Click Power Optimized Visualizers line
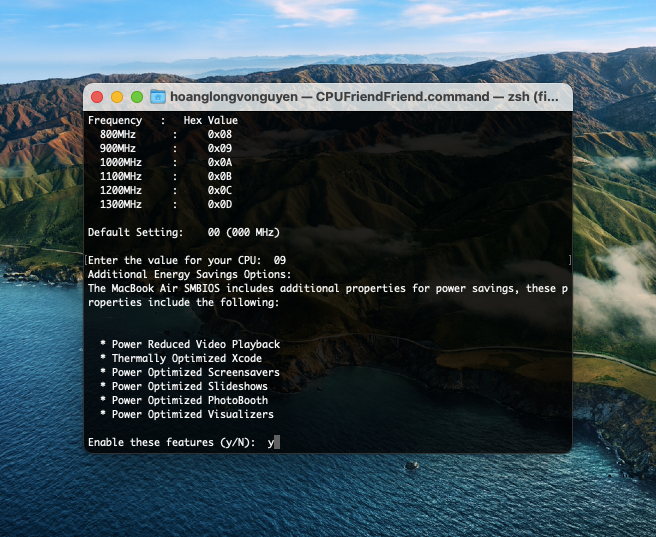The width and height of the screenshot is (656, 537). tap(192, 414)
